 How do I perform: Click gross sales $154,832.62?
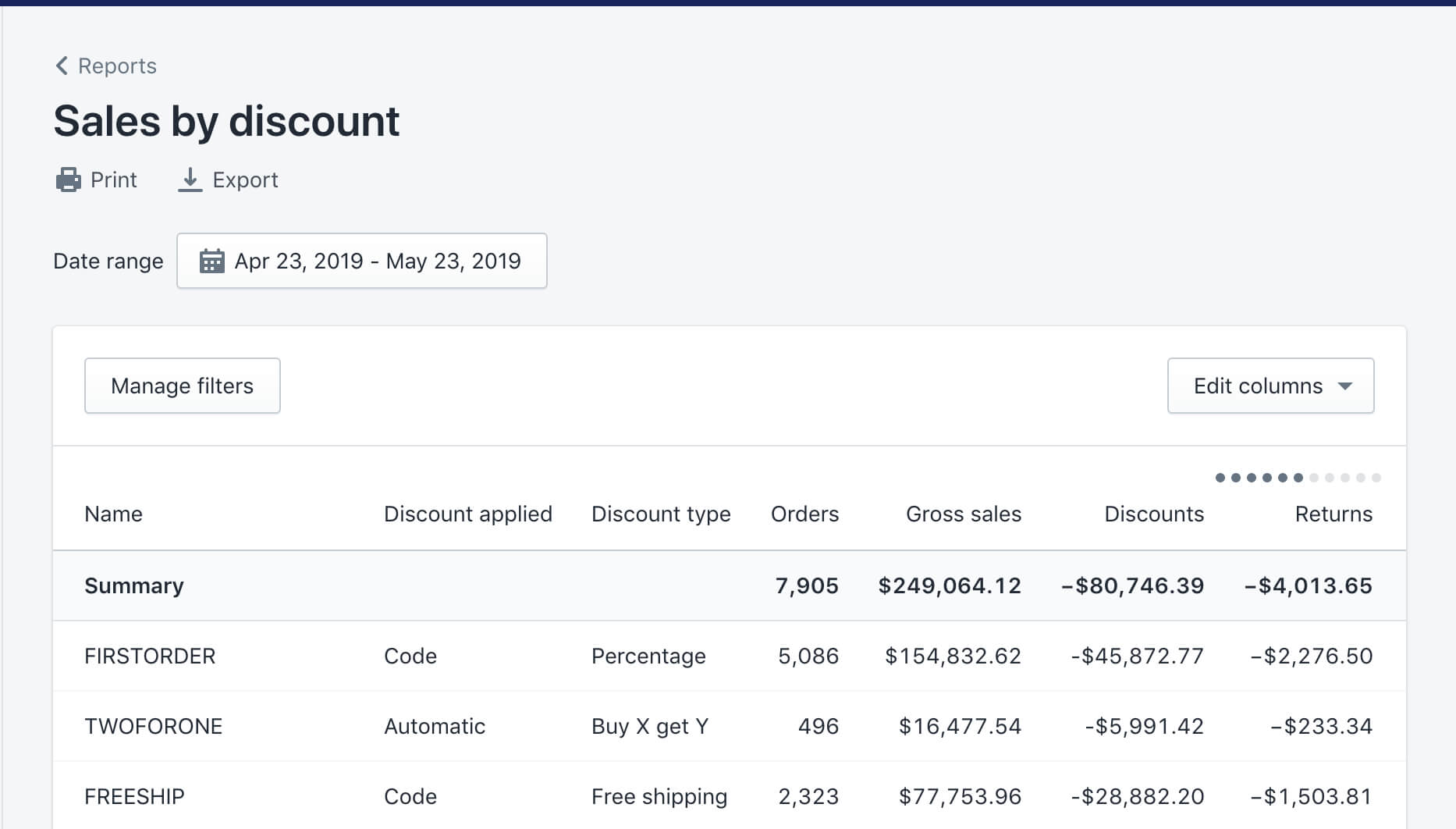953,656
